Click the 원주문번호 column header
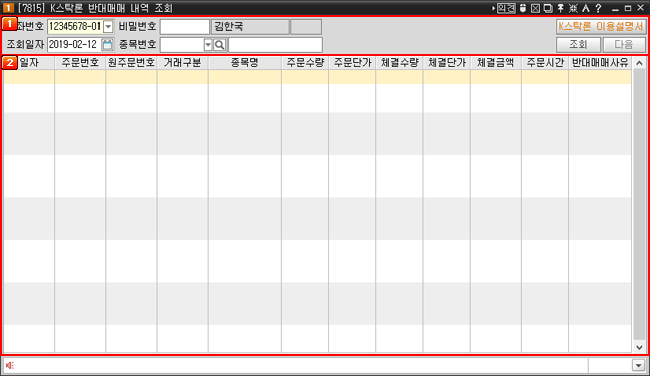650x376 pixels. tap(131, 63)
